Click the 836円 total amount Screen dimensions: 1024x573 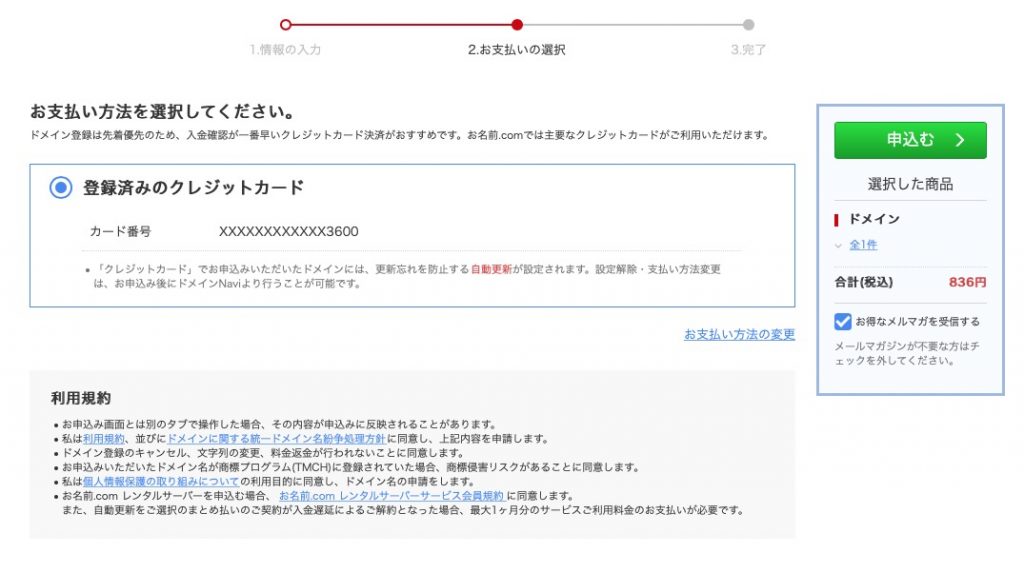[967, 283]
